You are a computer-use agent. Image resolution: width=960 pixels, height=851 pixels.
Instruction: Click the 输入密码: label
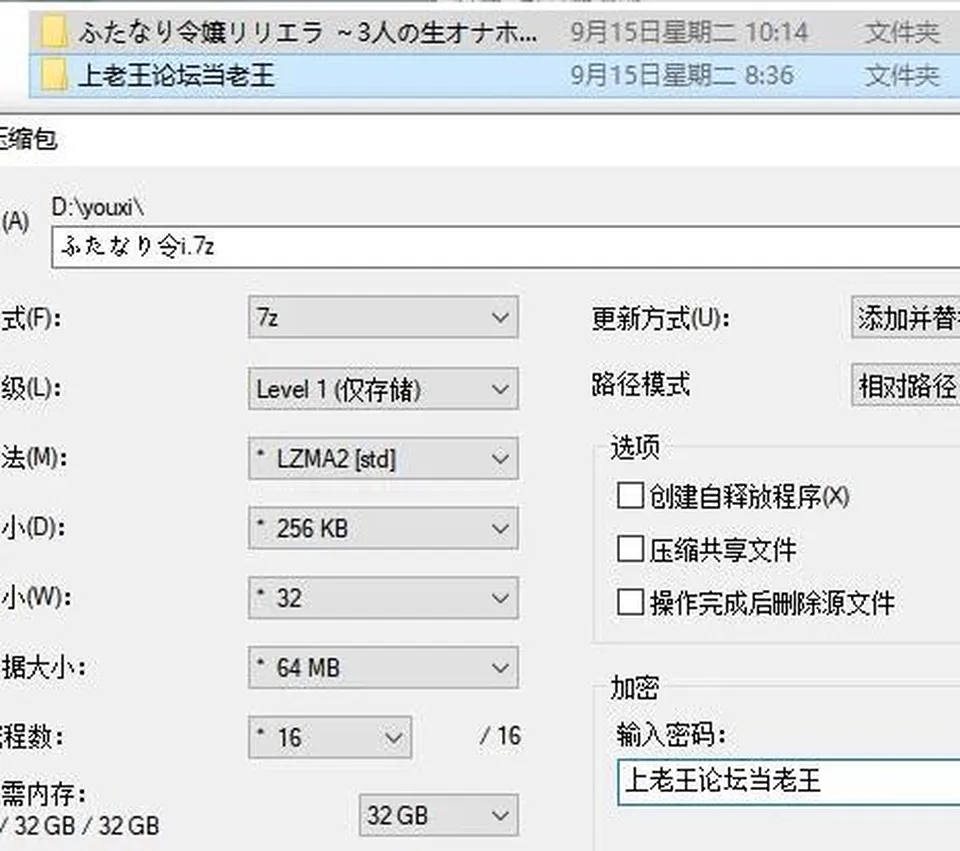(671, 735)
